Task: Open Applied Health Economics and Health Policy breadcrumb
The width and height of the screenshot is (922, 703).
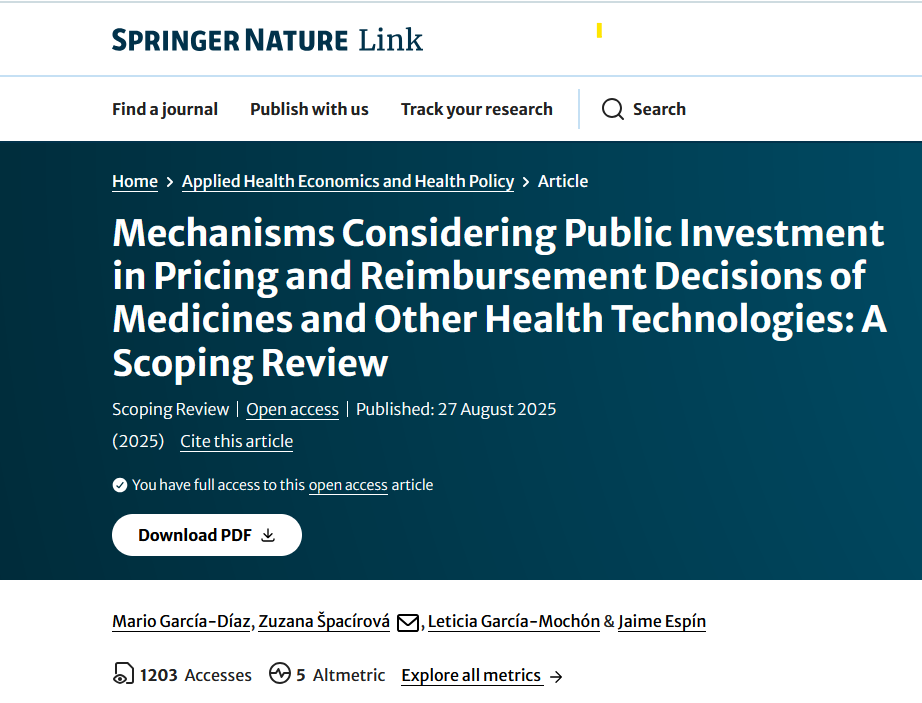Action: (x=348, y=181)
